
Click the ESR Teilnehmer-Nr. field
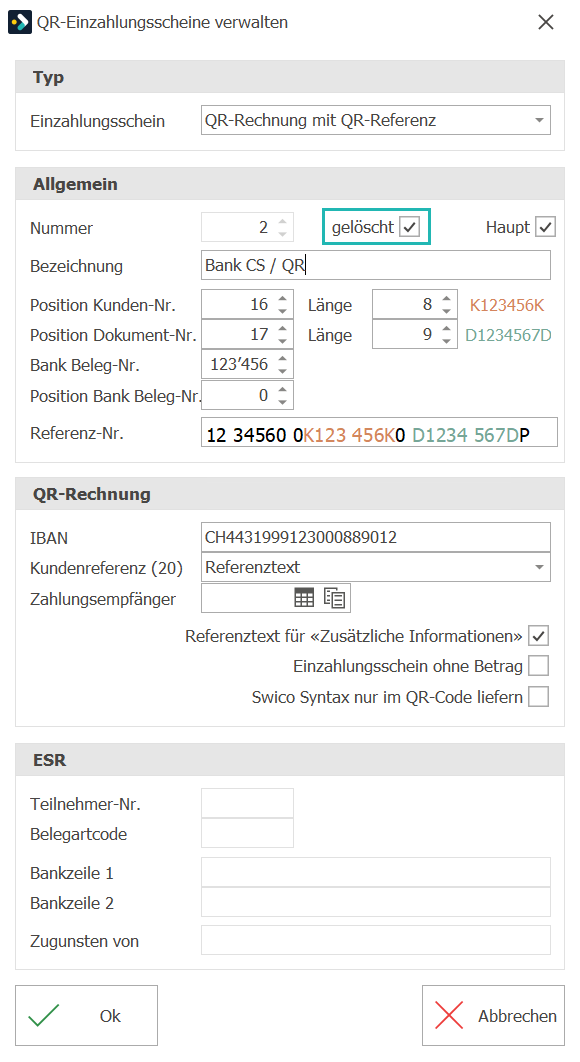click(247, 803)
